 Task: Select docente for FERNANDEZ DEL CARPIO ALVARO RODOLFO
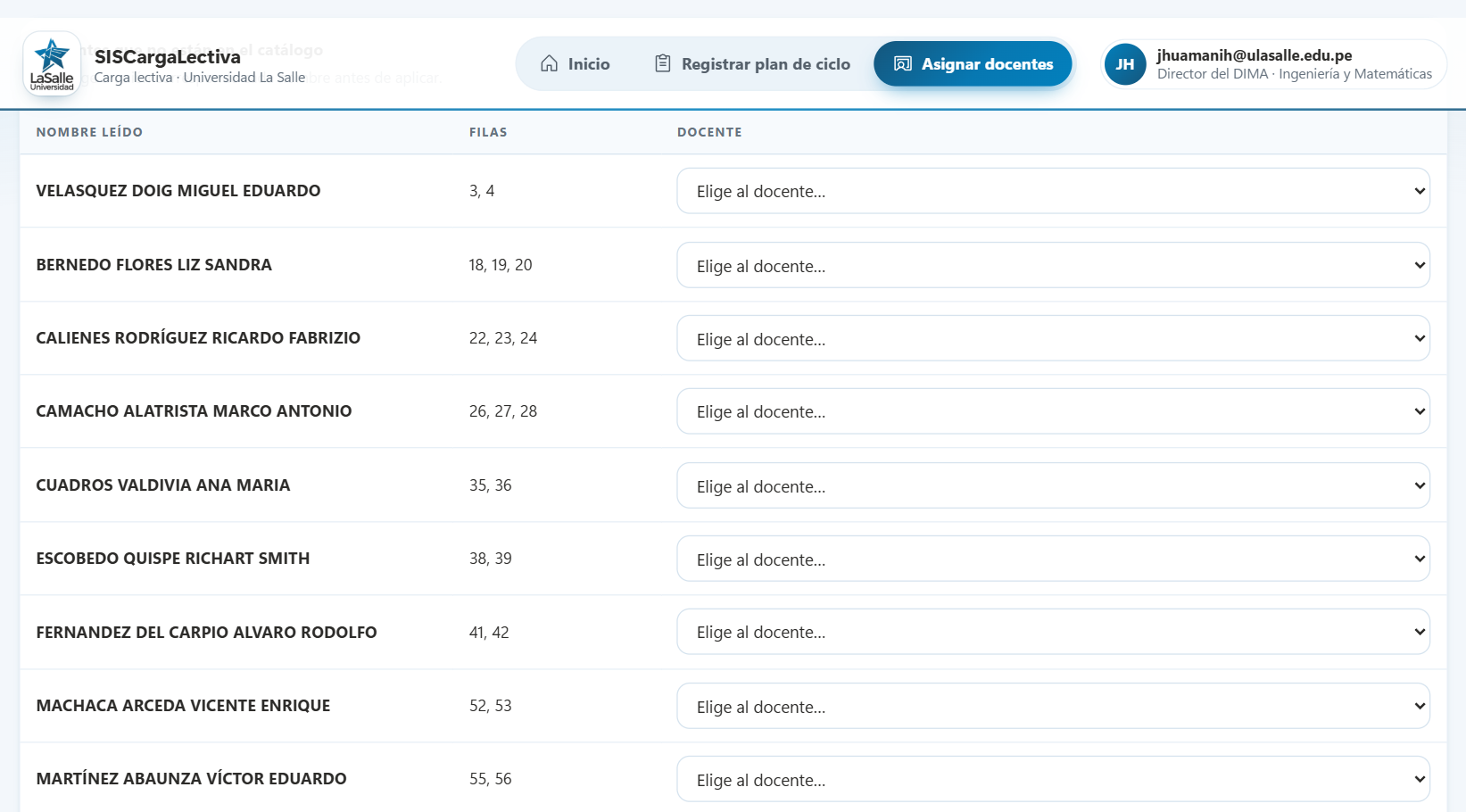click(1053, 632)
